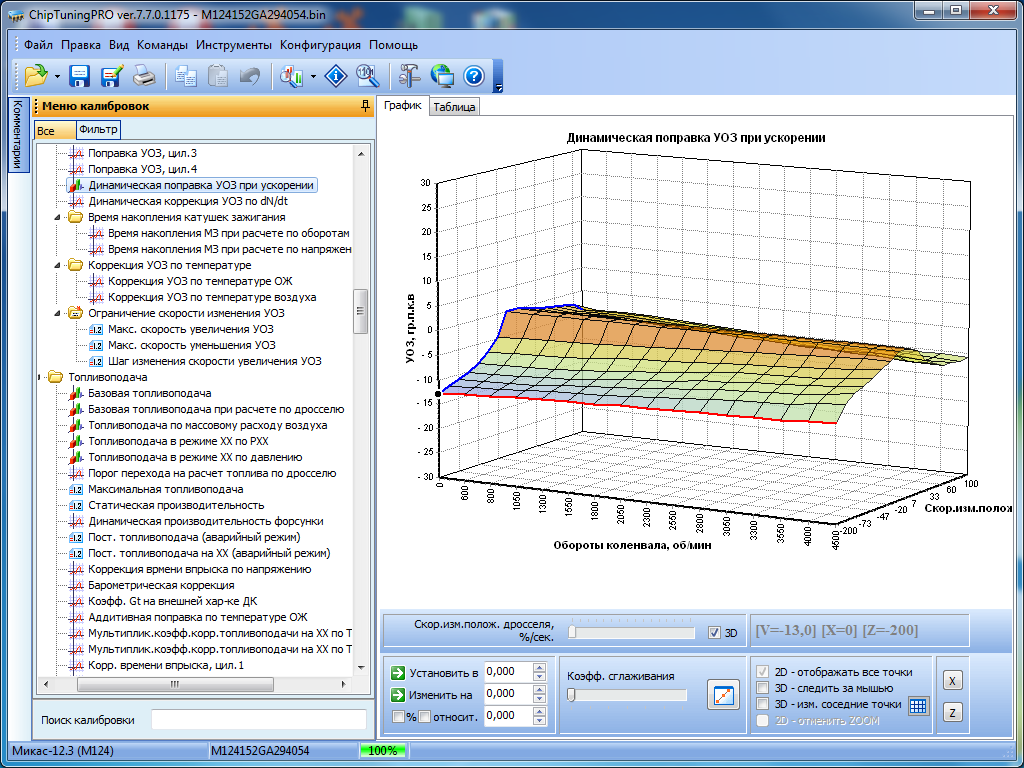Open settings with the hammer and wrench icon

click(409, 75)
